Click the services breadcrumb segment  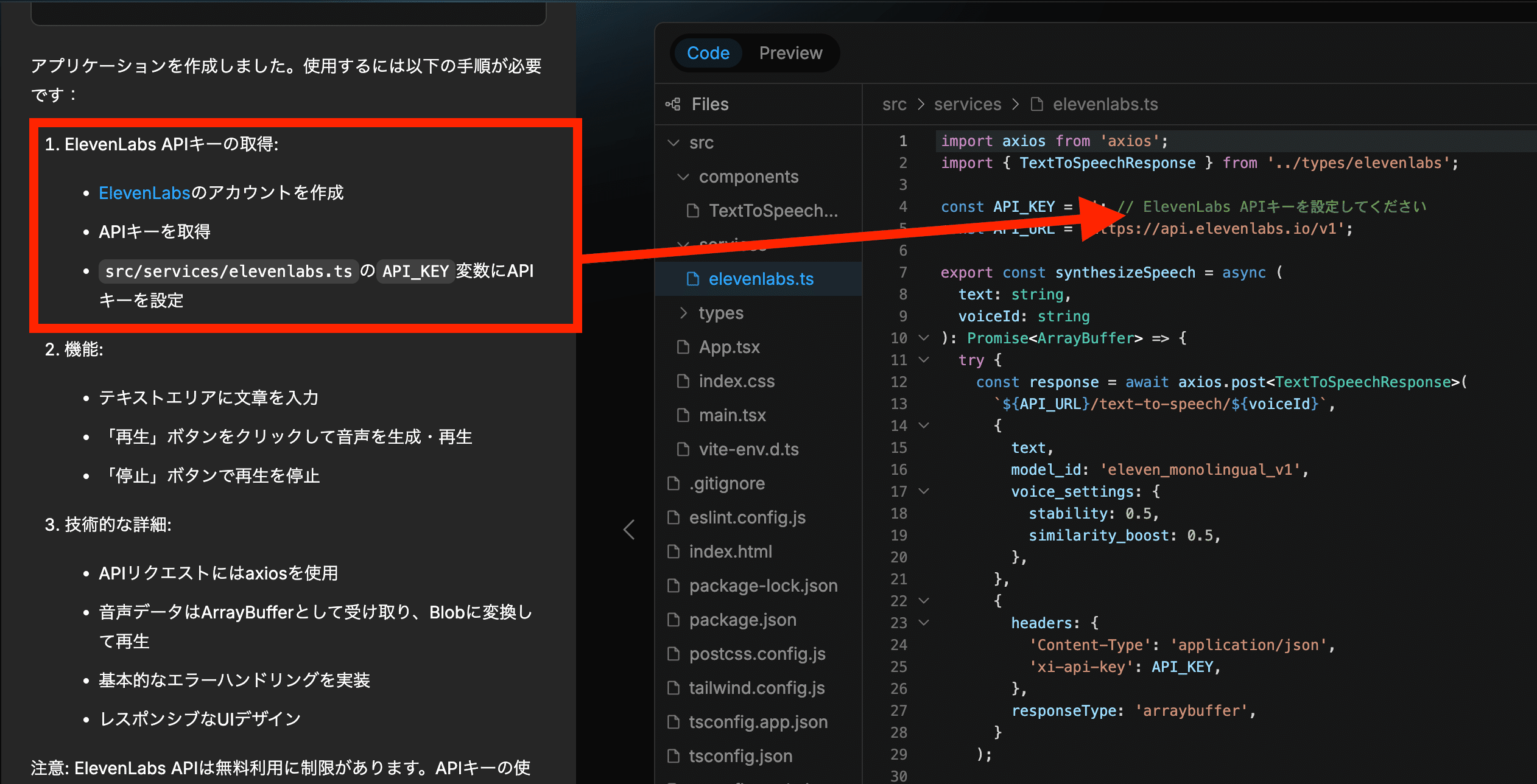(967, 104)
